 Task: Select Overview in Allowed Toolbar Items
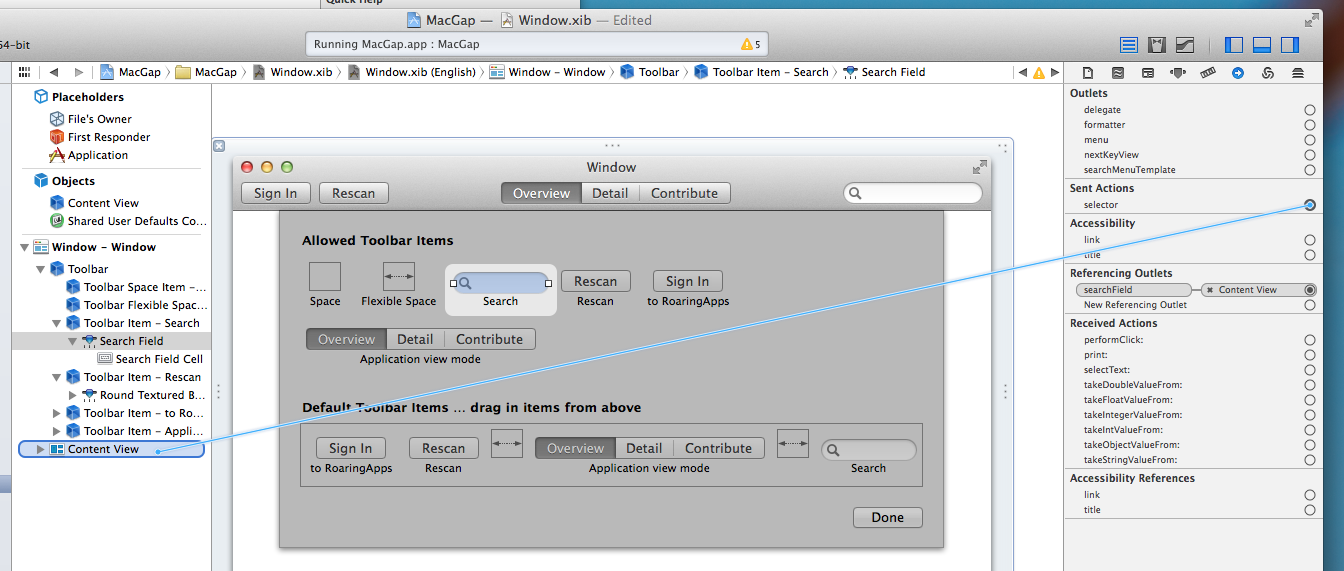(x=346, y=339)
